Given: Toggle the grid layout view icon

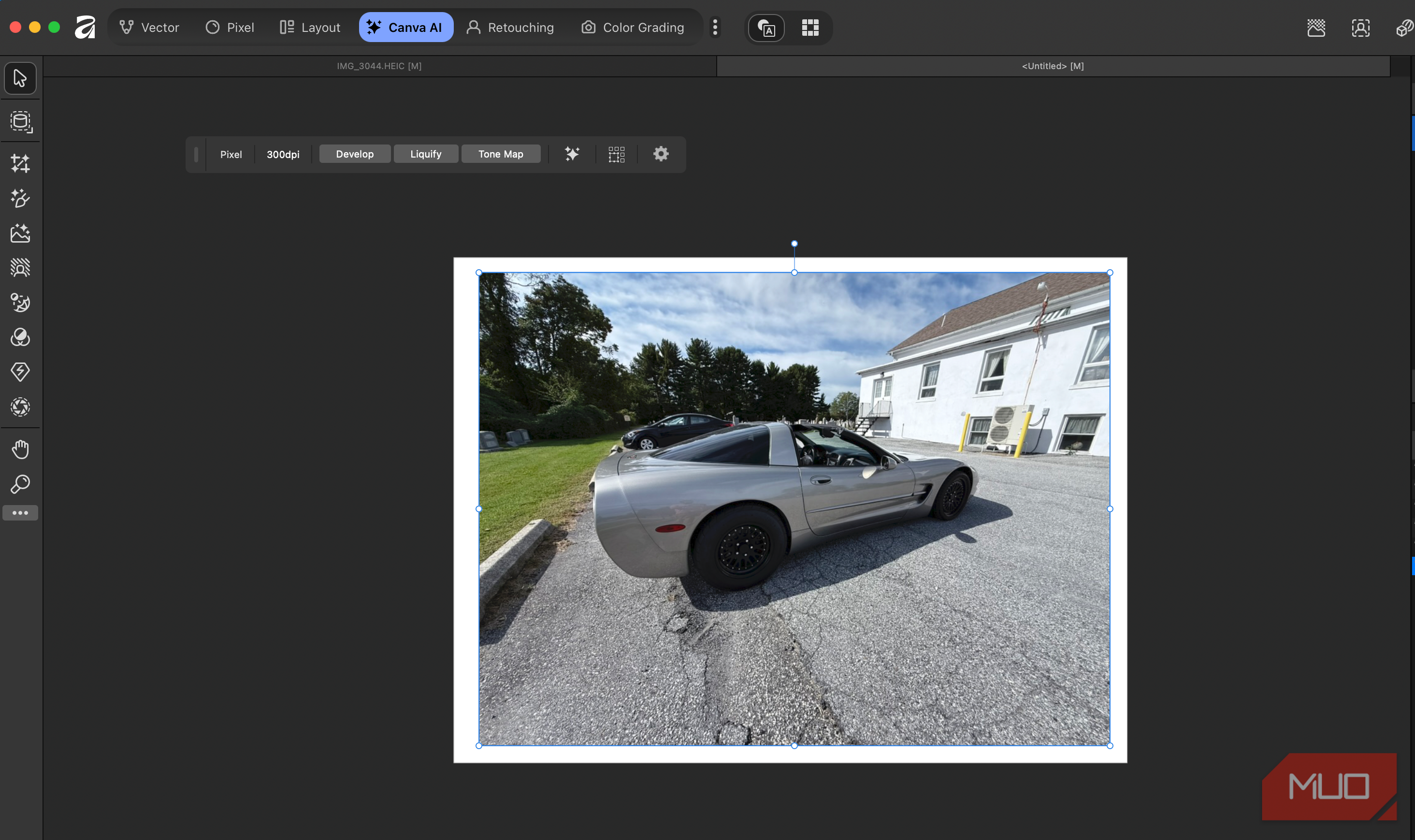Looking at the screenshot, I should pos(810,28).
